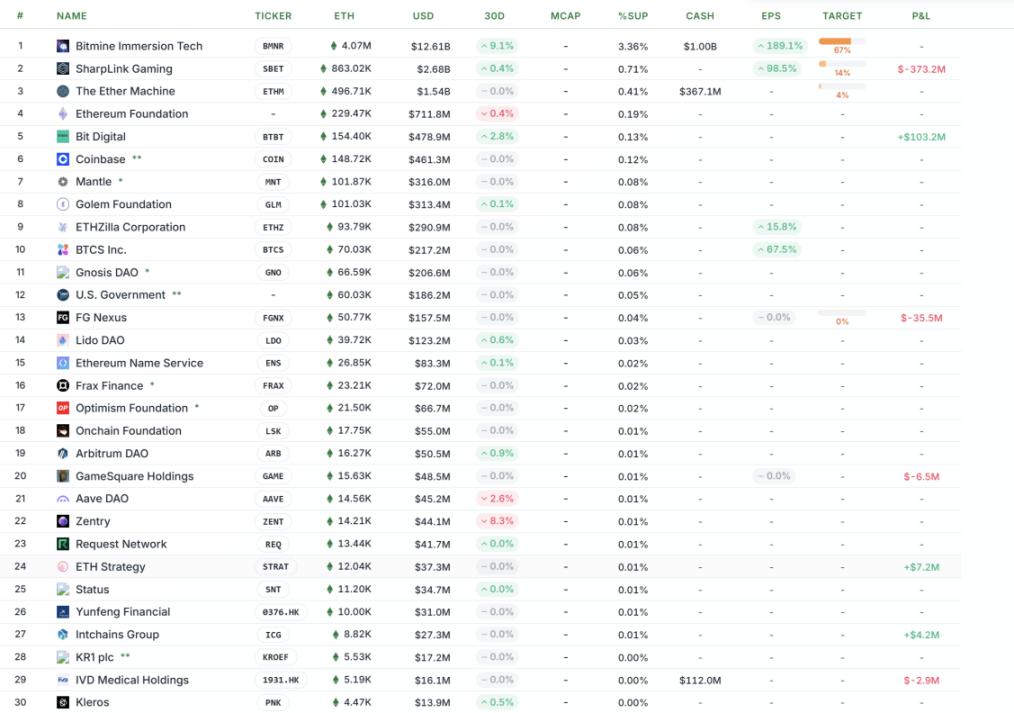Sort by the ETH column header
Viewport: 1014px width, 713px height.
tap(344, 16)
